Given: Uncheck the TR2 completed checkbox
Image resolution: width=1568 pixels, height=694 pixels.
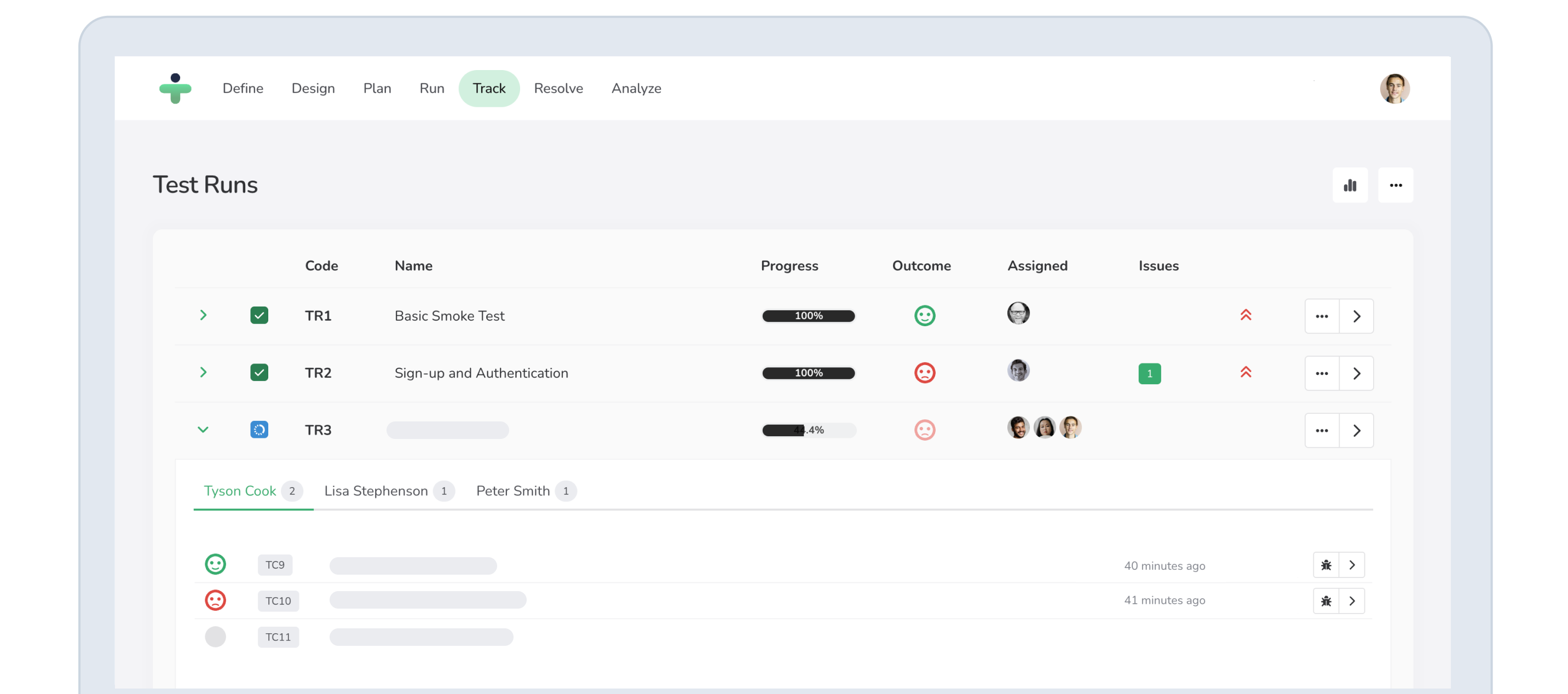Looking at the screenshot, I should tap(260, 372).
